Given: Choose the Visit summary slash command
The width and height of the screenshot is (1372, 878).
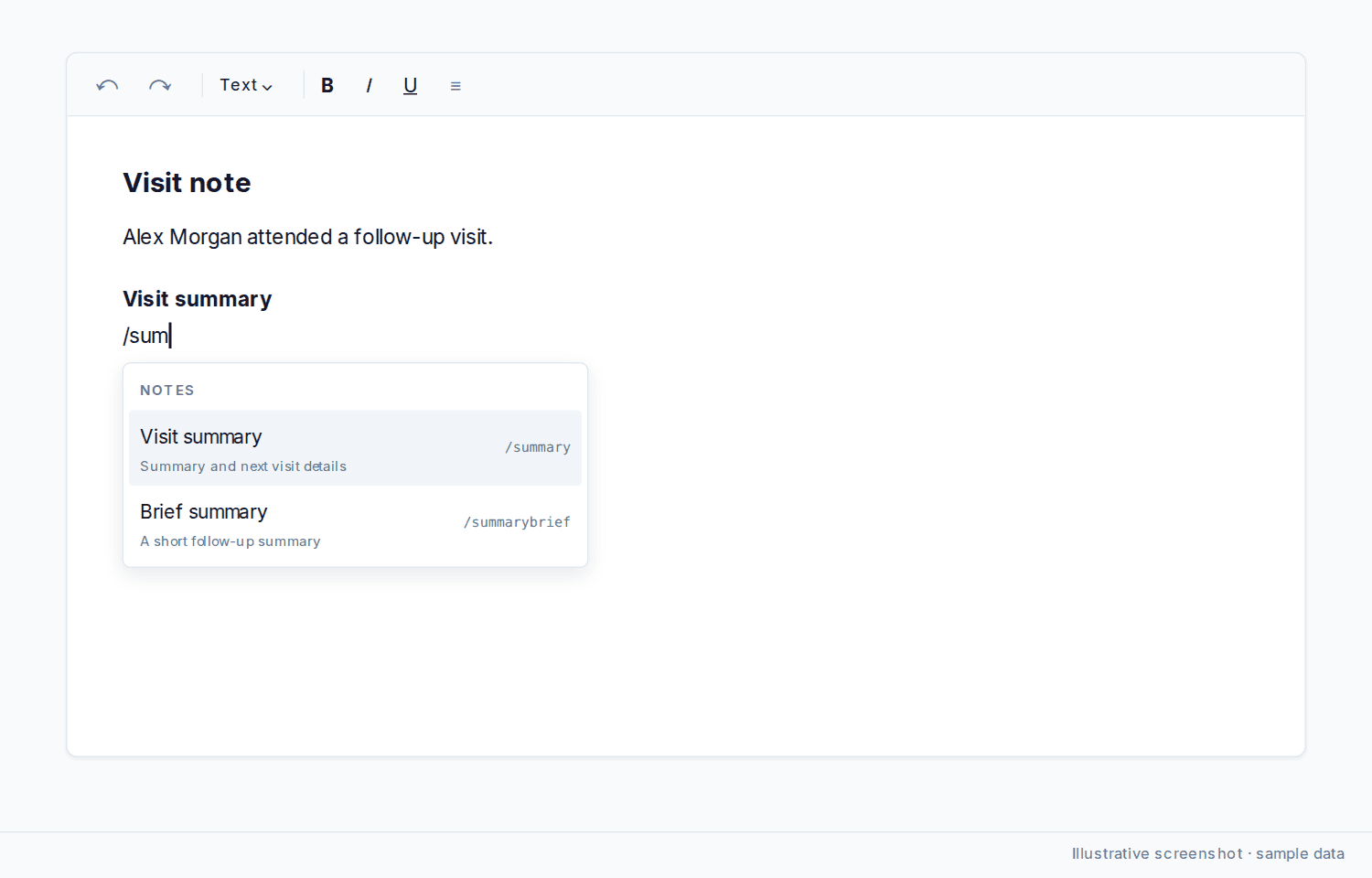Looking at the screenshot, I should tap(355, 448).
